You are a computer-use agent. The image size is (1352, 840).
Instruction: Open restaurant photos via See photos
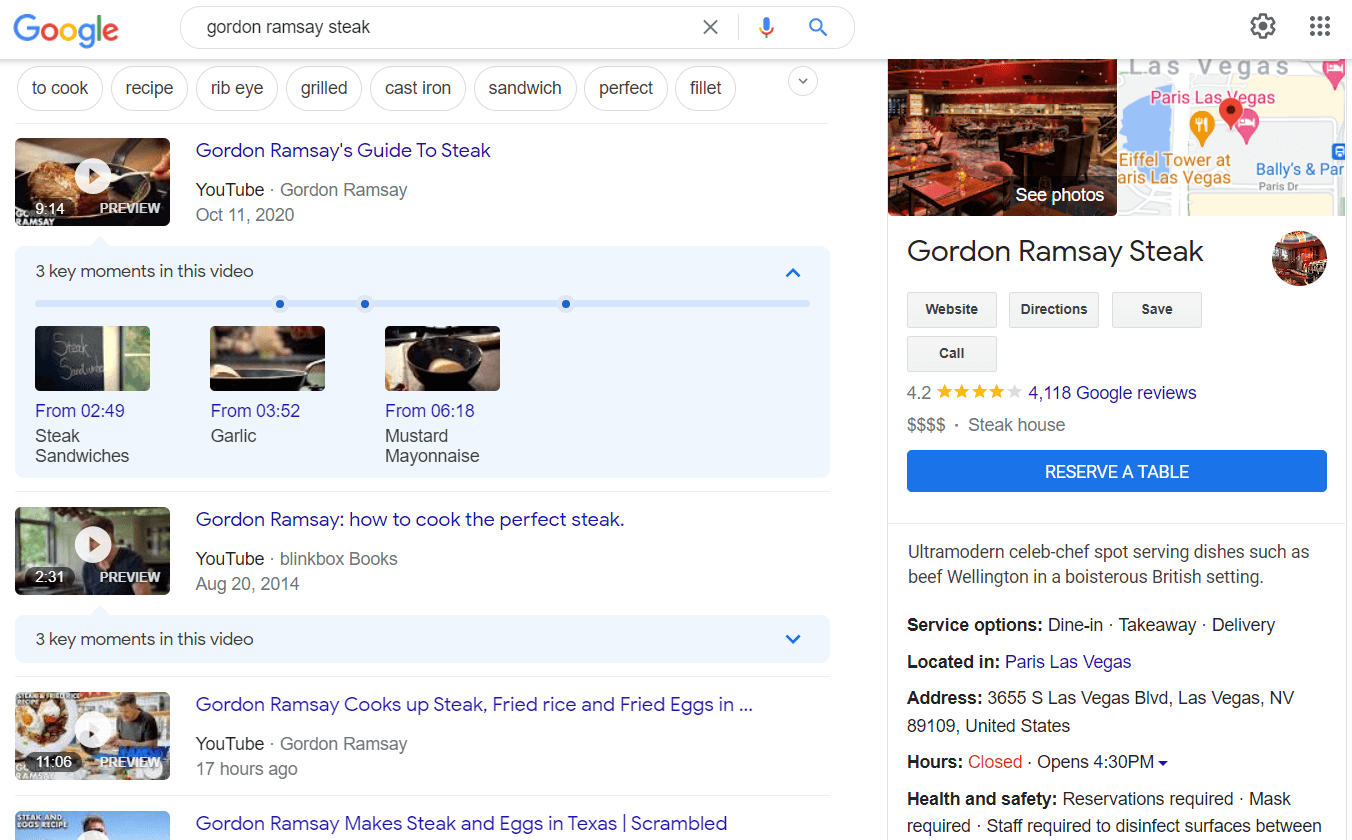[1059, 195]
